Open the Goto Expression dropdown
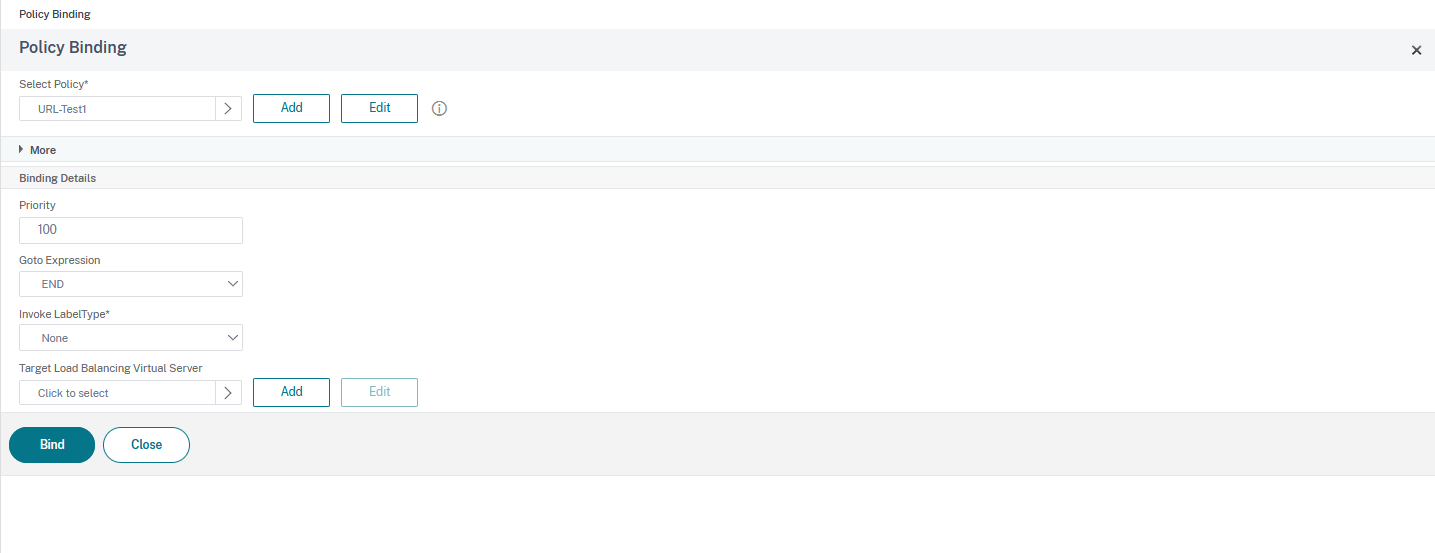Viewport: 1435px width, 553px height. (x=131, y=284)
